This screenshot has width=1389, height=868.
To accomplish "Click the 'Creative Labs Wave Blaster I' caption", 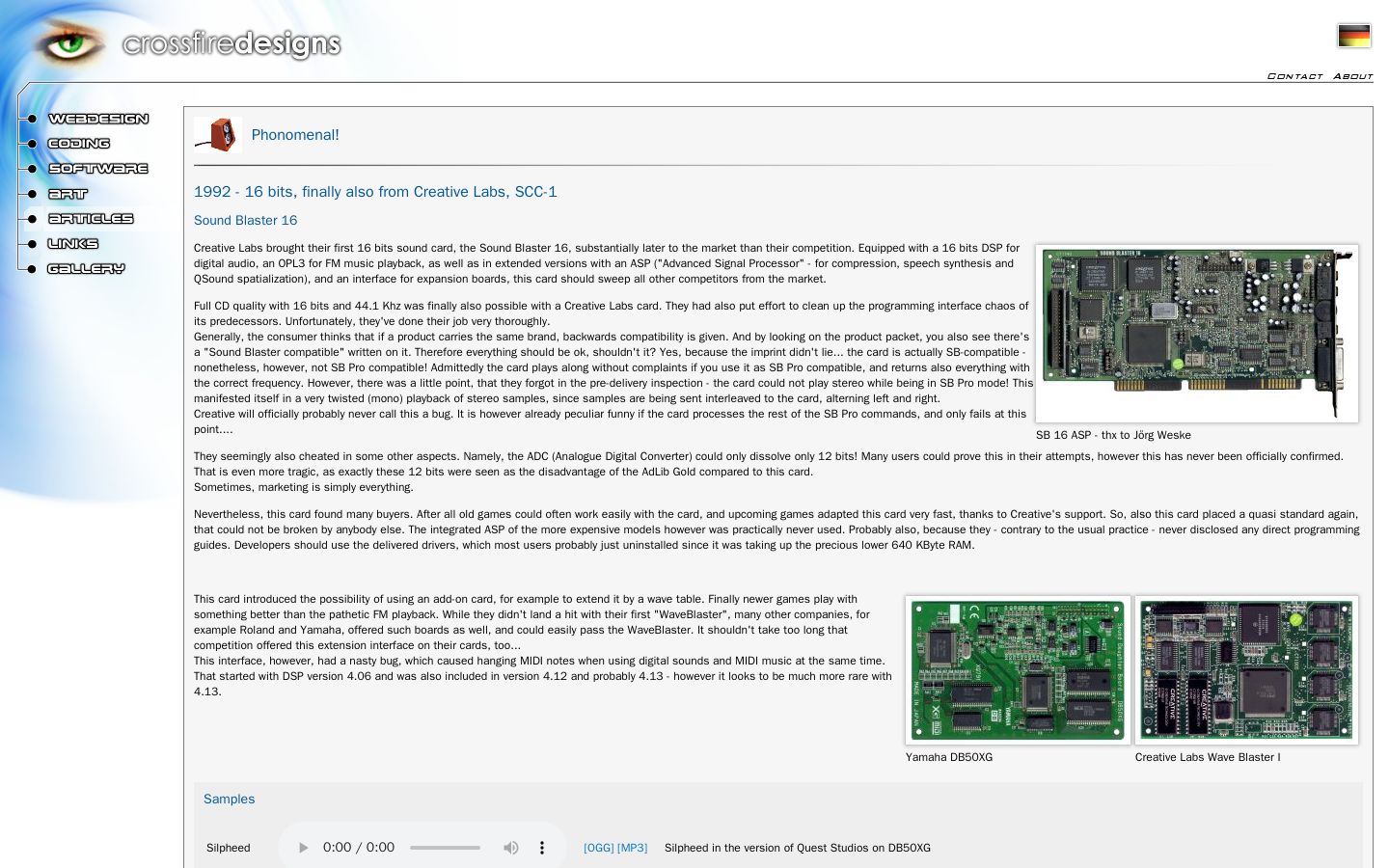I will (x=1208, y=757).
